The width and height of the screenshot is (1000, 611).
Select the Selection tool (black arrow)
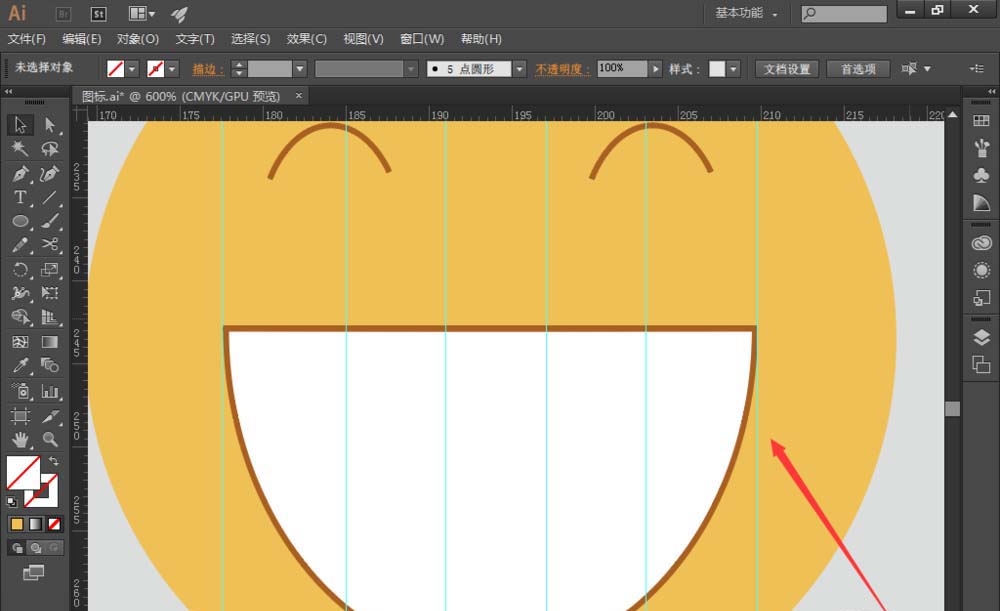(20, 124)
